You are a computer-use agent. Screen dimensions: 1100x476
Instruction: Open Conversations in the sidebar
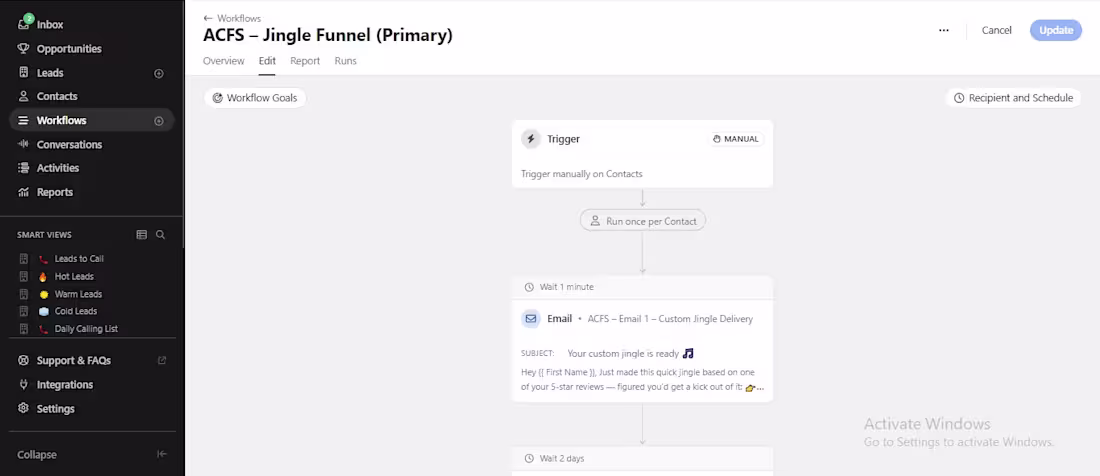pyautogui.click(x=69, y=144)
